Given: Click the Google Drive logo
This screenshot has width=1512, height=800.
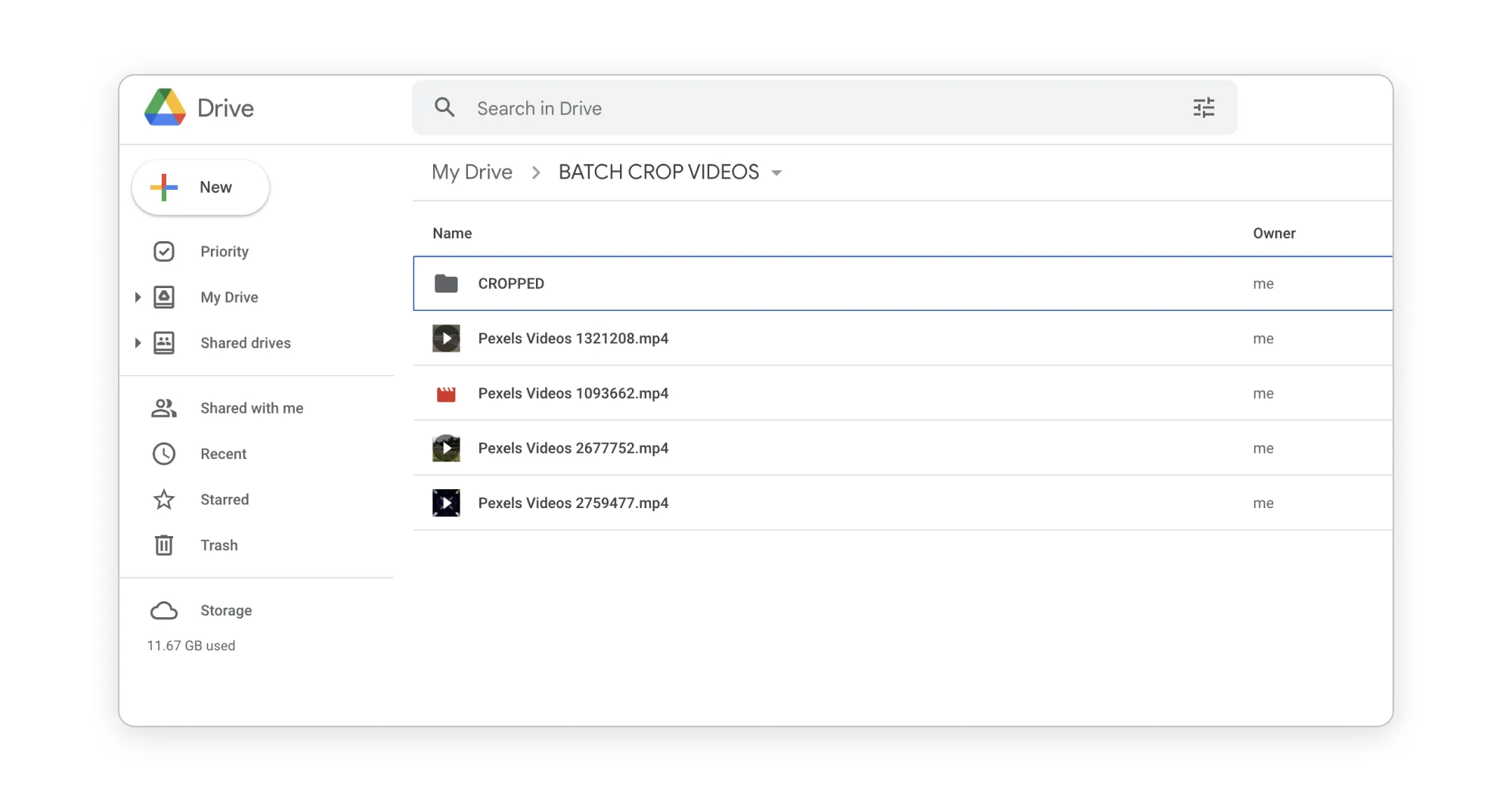Looking at the screenshot, I should [x=166, y=107].
